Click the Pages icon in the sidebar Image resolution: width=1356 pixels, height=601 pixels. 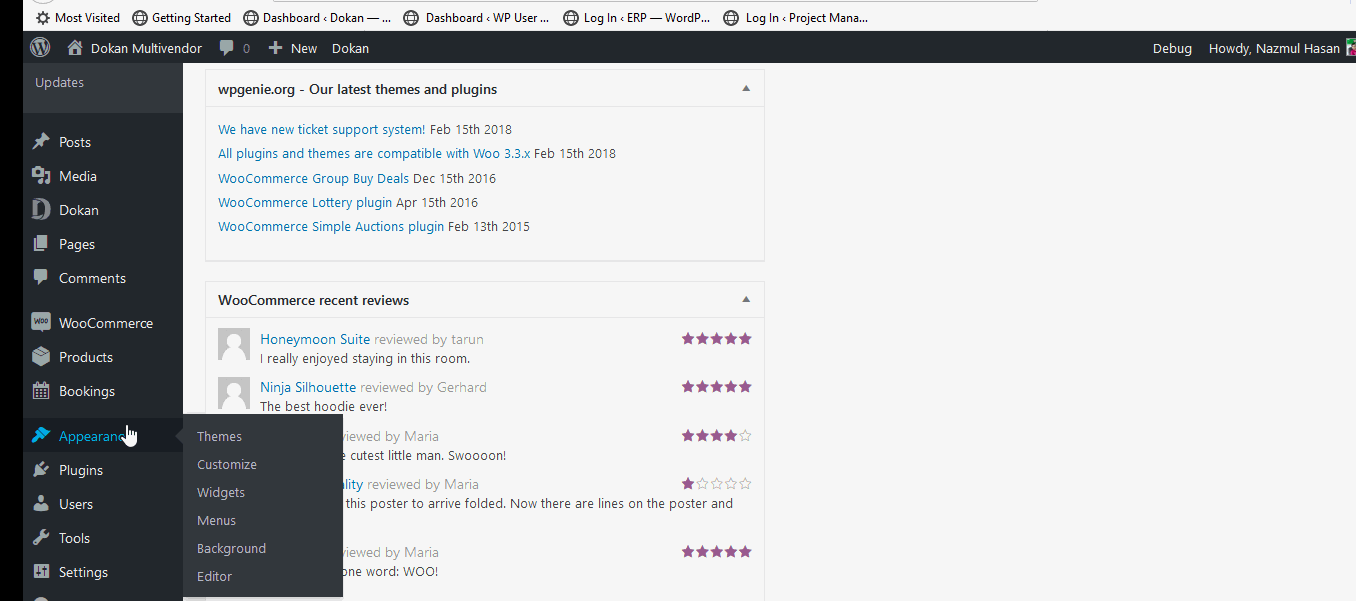coord(41,244)
